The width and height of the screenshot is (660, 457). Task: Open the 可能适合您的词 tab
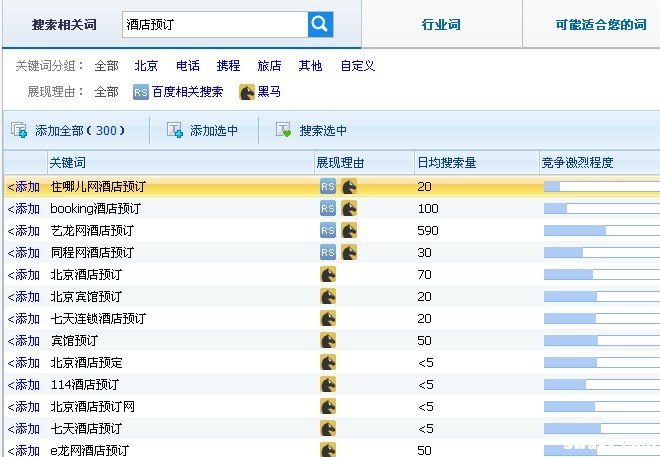coord(601,24)
